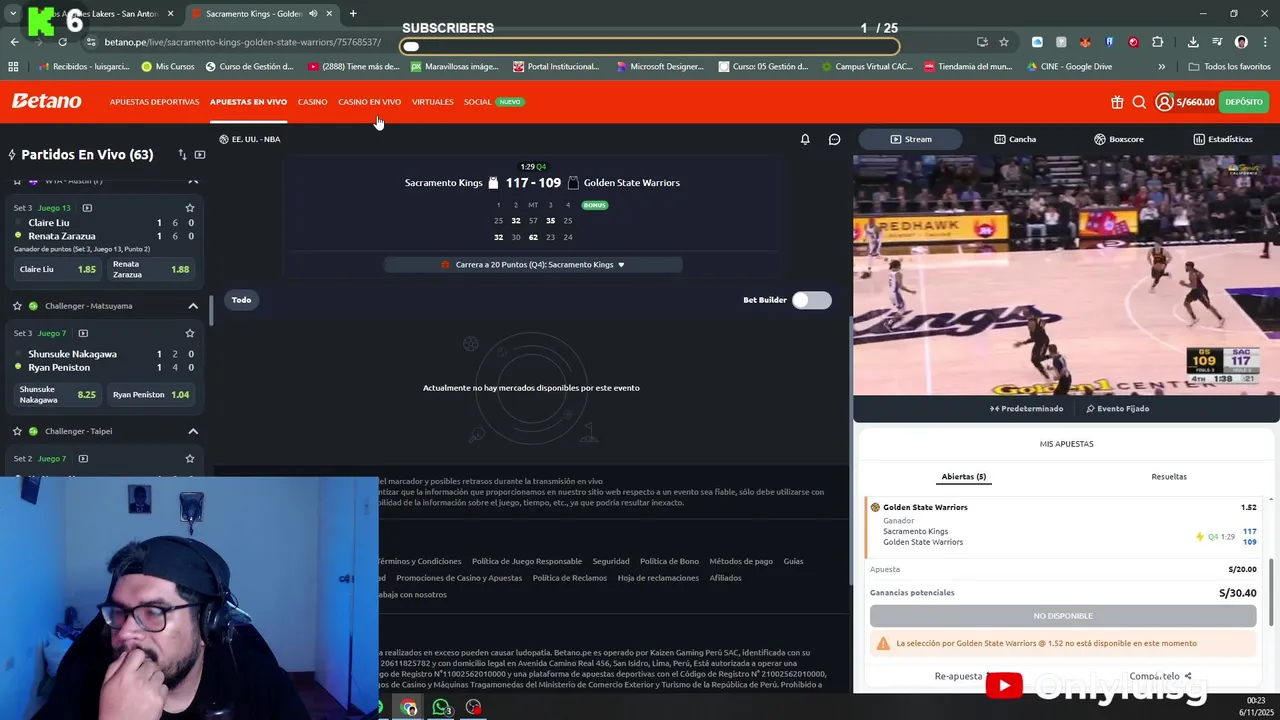Bet on Shunsuke Nakagawa at 8.25

[x=58, y=395]
